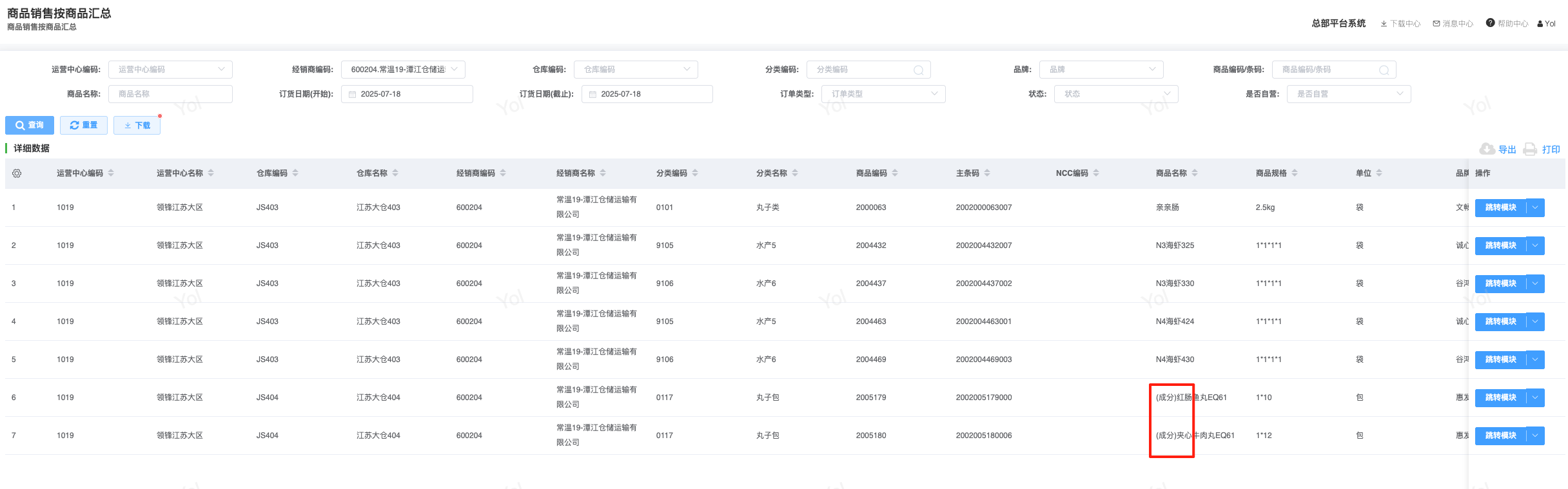Expand the 运营中心编码 dropdown
The width and height of the screenshot is (1568, 489).
click(221, 70)
